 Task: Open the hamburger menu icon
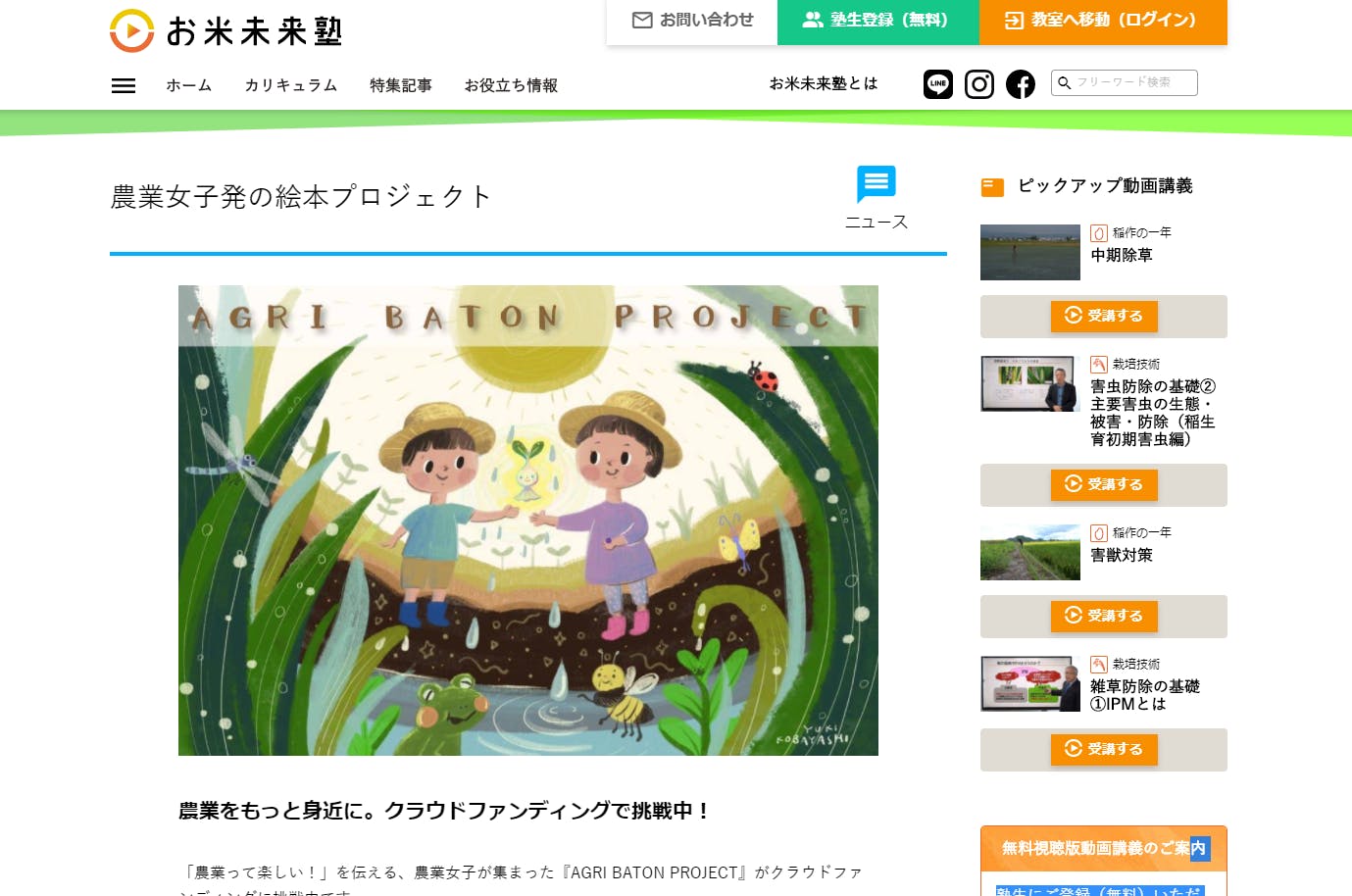[124, 85]
